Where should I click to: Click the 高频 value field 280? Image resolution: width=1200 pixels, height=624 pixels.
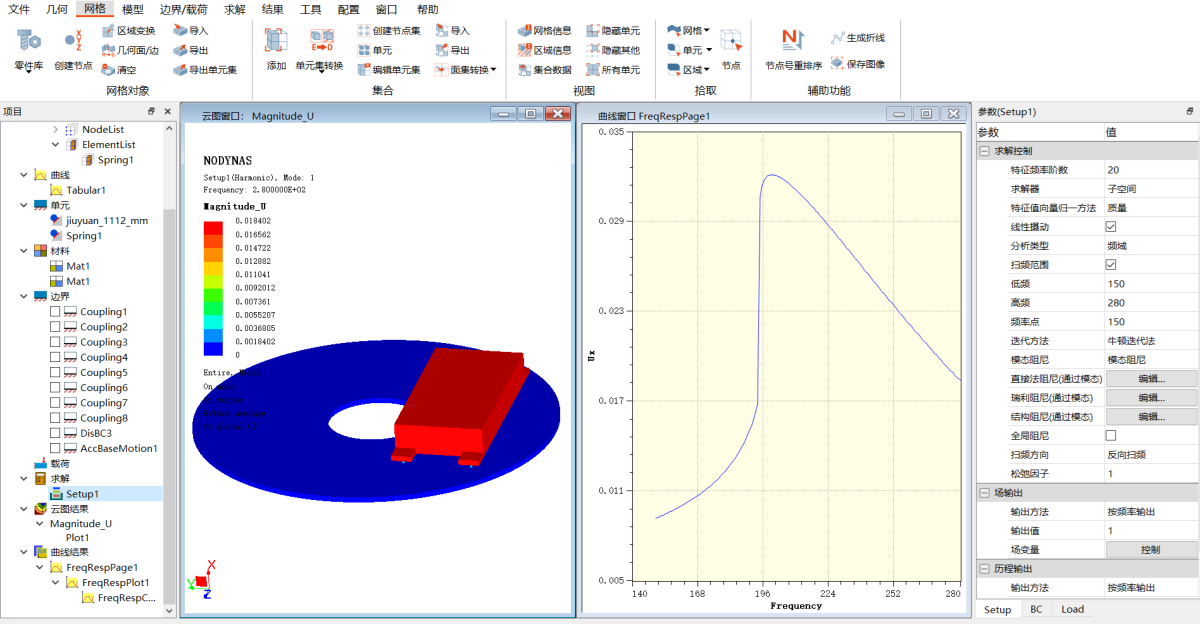tap(1150, 303)
